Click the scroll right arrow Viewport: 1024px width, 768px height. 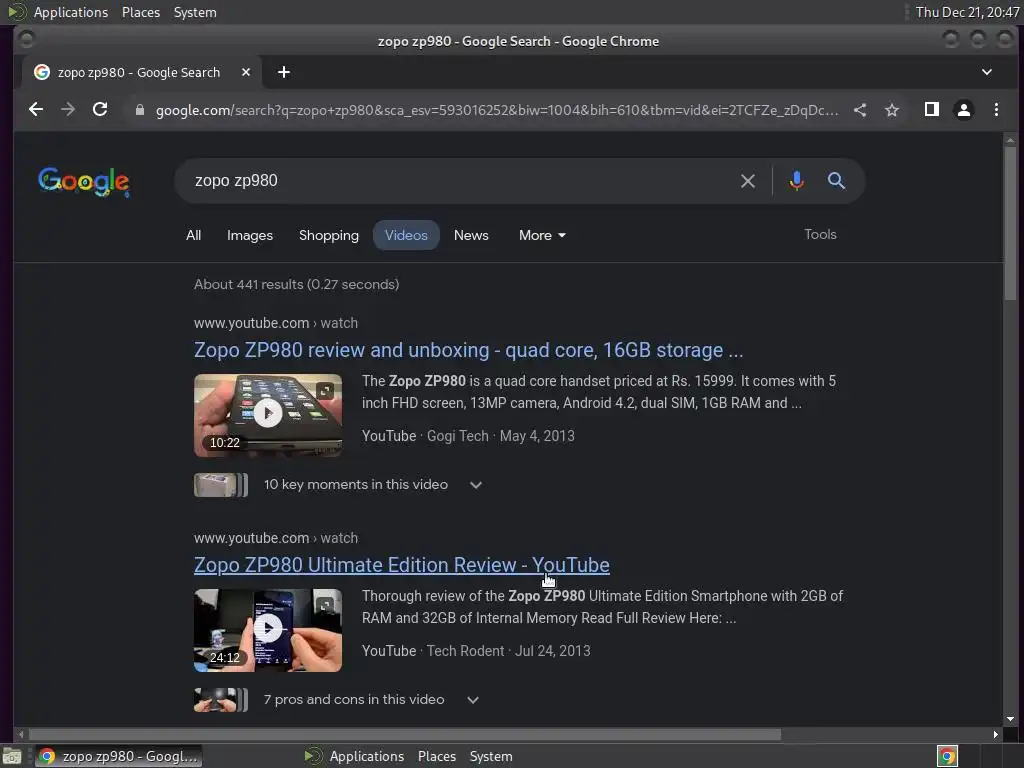pyautogui.click(x=995, y=735)
